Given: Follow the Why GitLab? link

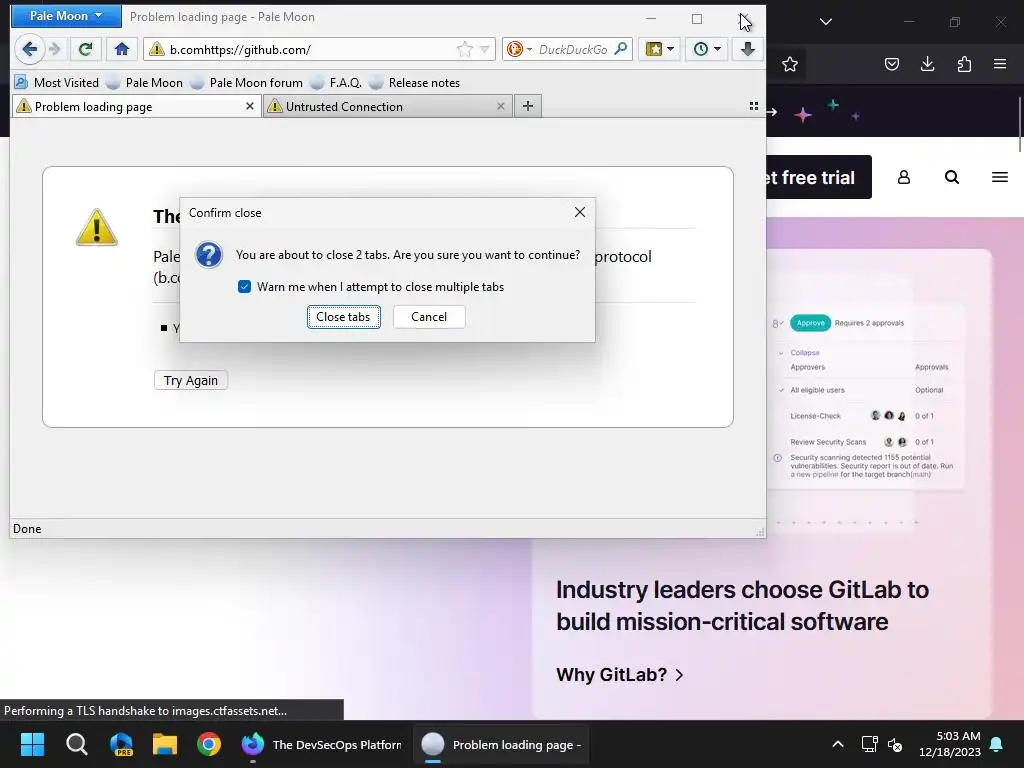Looking at the screenshot, I should point(620,675).
